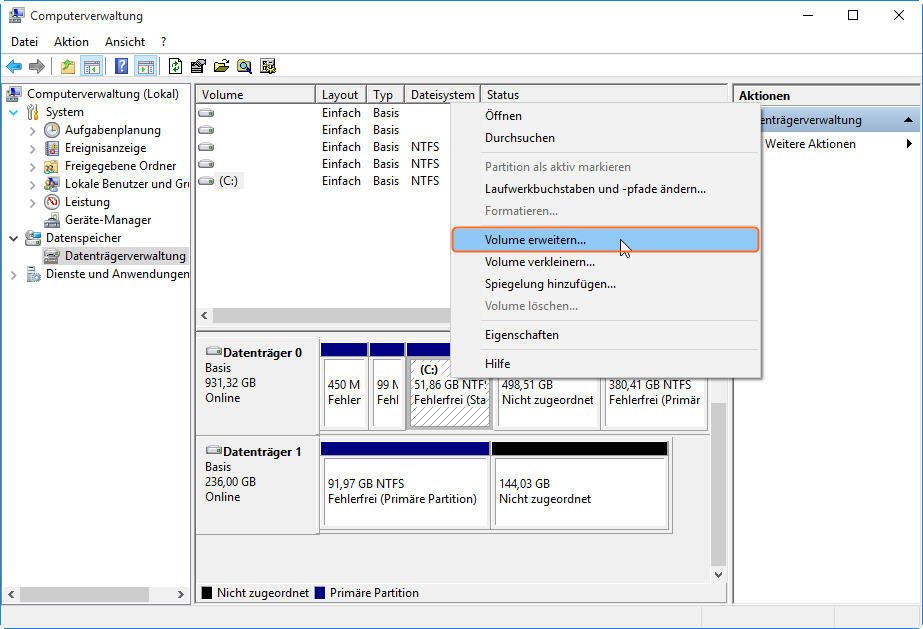Expand the Aufgabenplanung node

click(32, 131)
